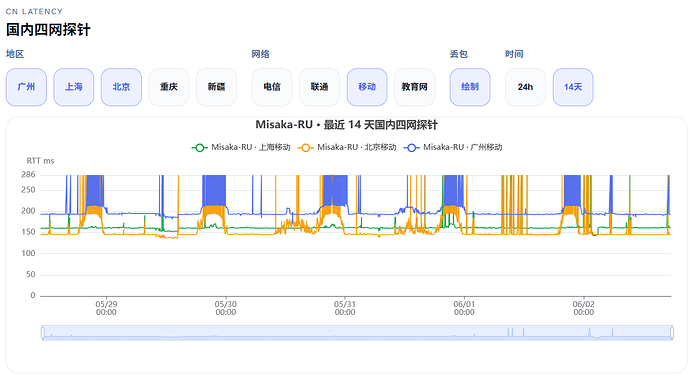Viewport: 690px width, 377px height.
Task: Click the 06/01 00:00 axis label
Action: coord(464,308)
